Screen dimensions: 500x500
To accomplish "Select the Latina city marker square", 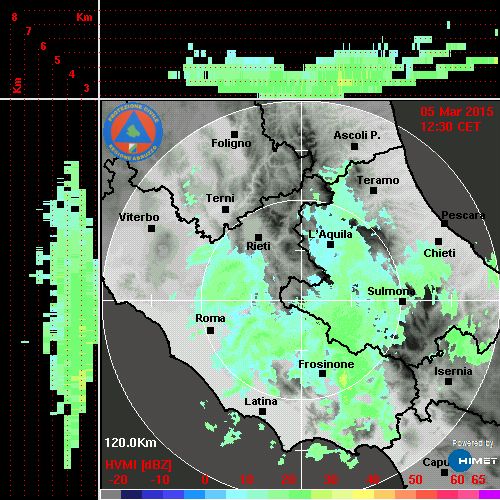I will click(262, 412).
